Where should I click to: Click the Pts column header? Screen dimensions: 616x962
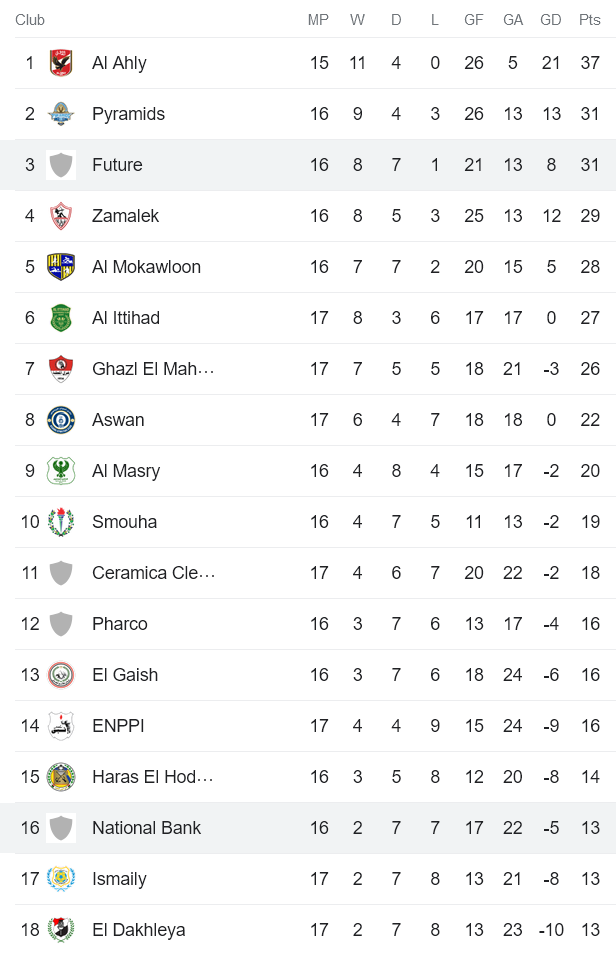pos(590,20)
